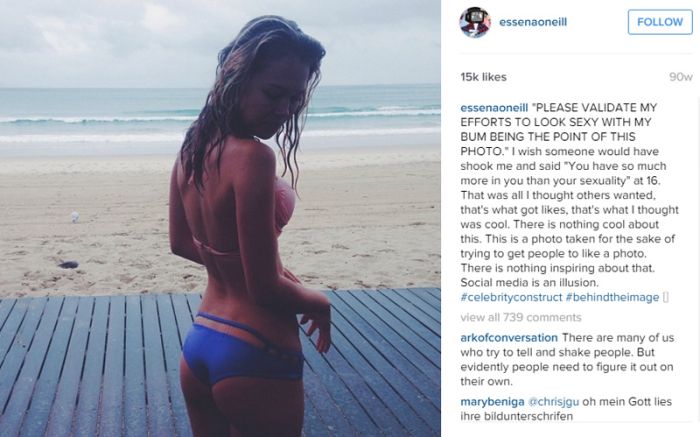The image size is (700, 437).
Task: Expand view all 739 comments
Action: point(521,317)
